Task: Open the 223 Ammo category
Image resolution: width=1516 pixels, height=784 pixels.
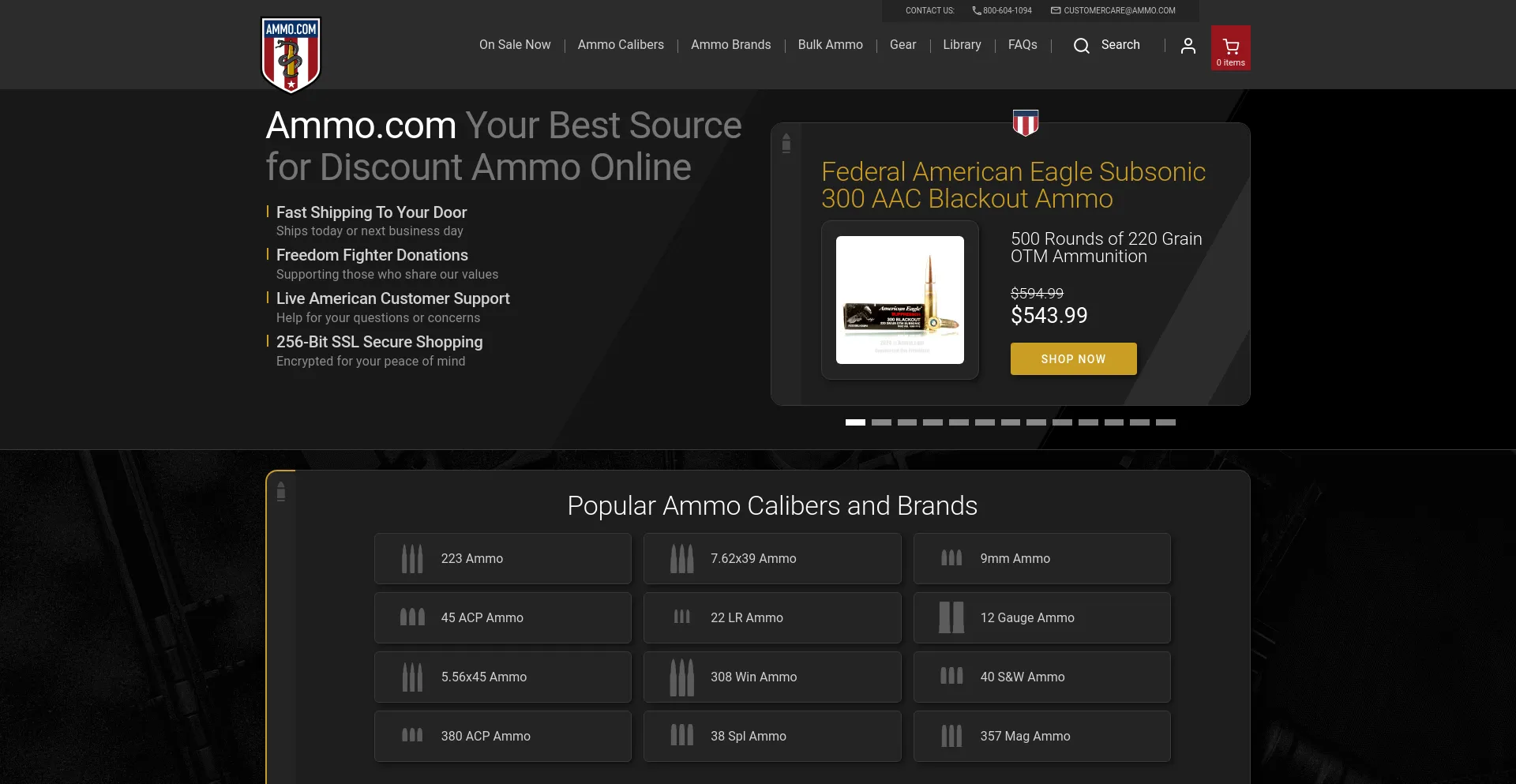Action: click(503, 558)
